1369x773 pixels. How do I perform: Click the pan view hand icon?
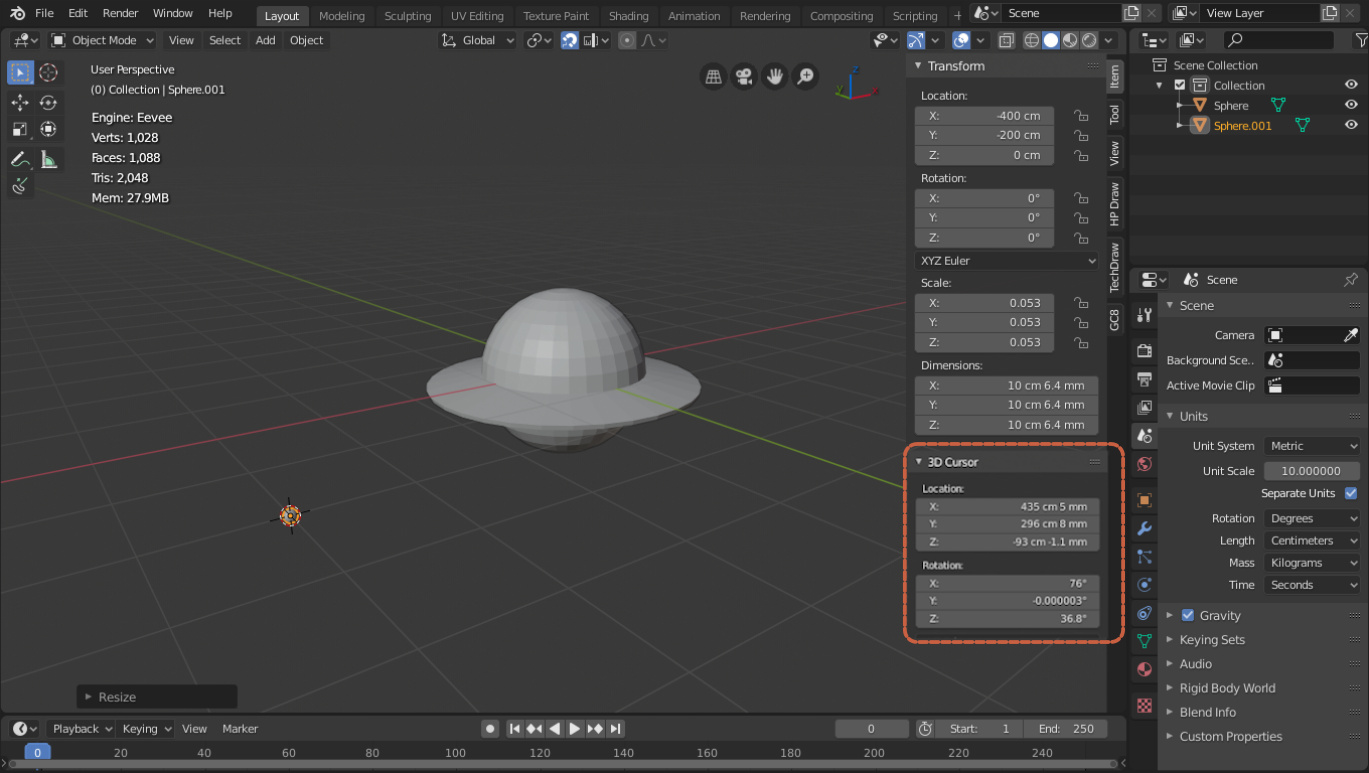coord(775,77)
